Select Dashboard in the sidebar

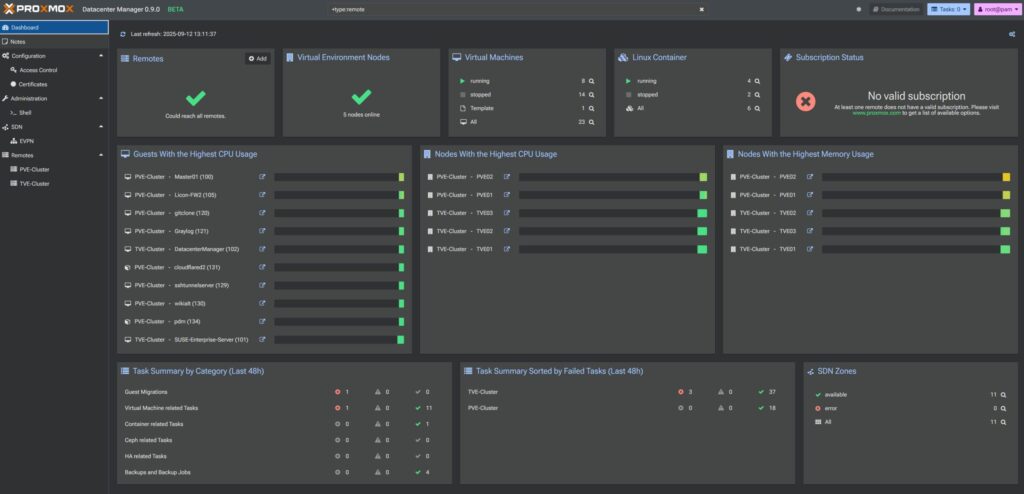(x=54, y=27)
